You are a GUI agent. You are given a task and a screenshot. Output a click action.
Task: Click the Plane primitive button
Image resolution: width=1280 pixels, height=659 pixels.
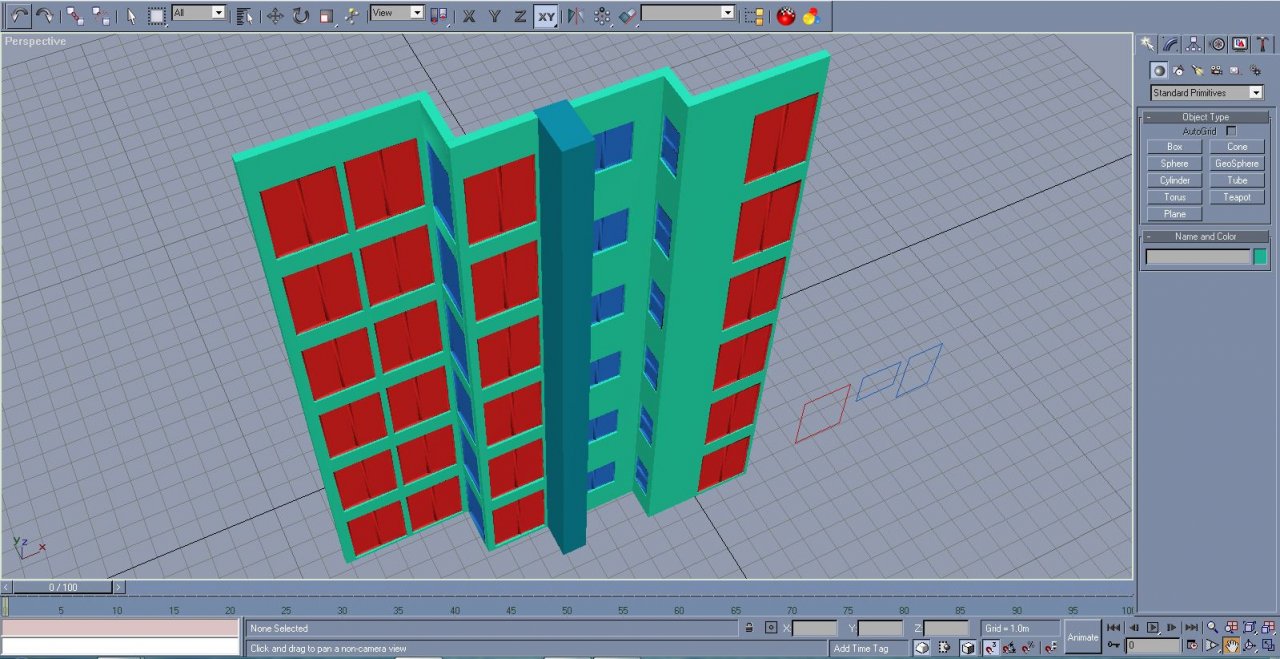coord(1175,214)
